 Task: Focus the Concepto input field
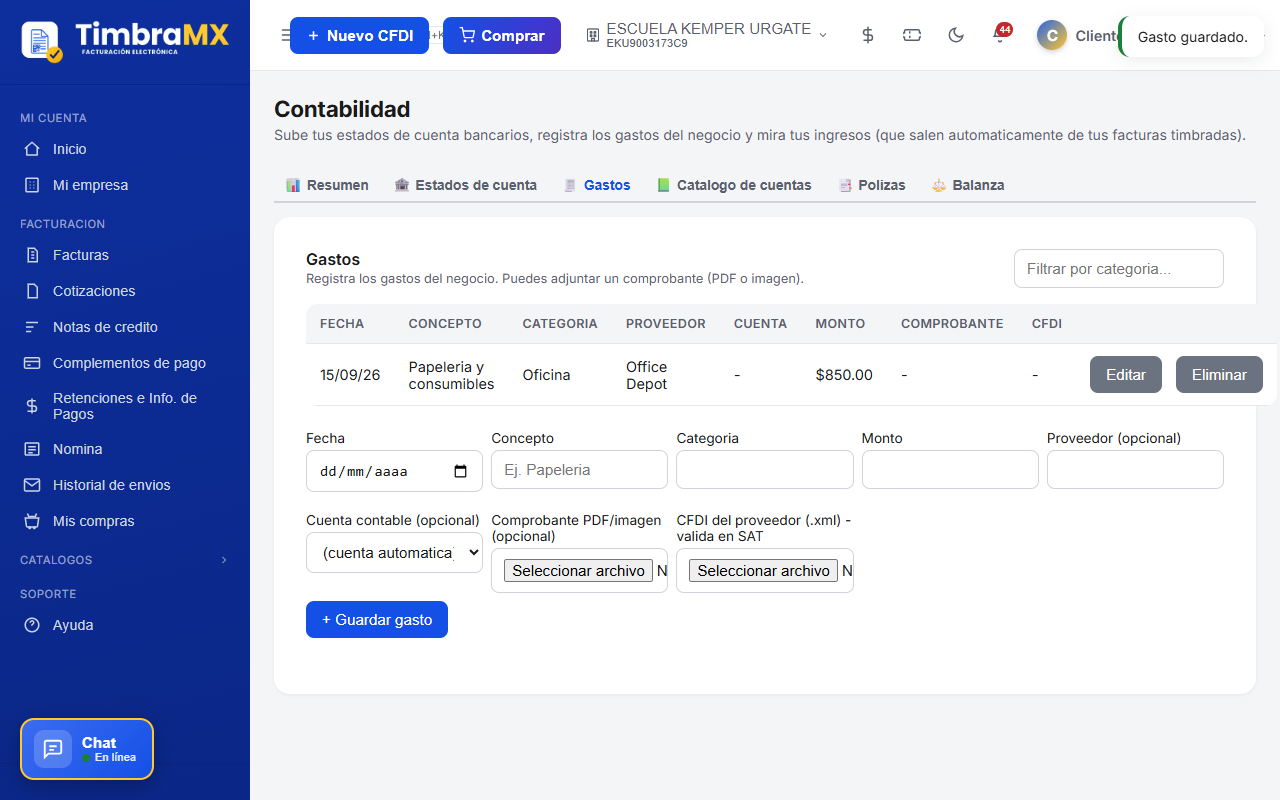click(579, 470)
